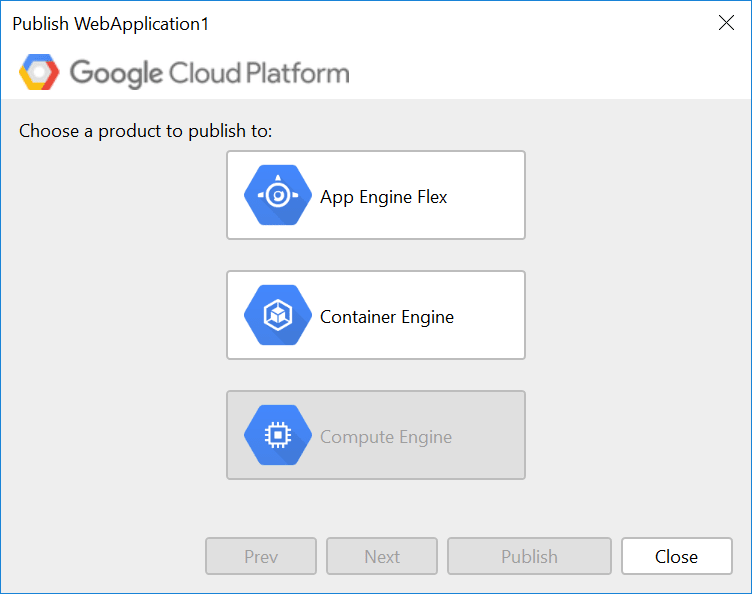The height and width of the screenshot is (594, 752).
Task: Go back with the Prev button
Action: point(261,556)
